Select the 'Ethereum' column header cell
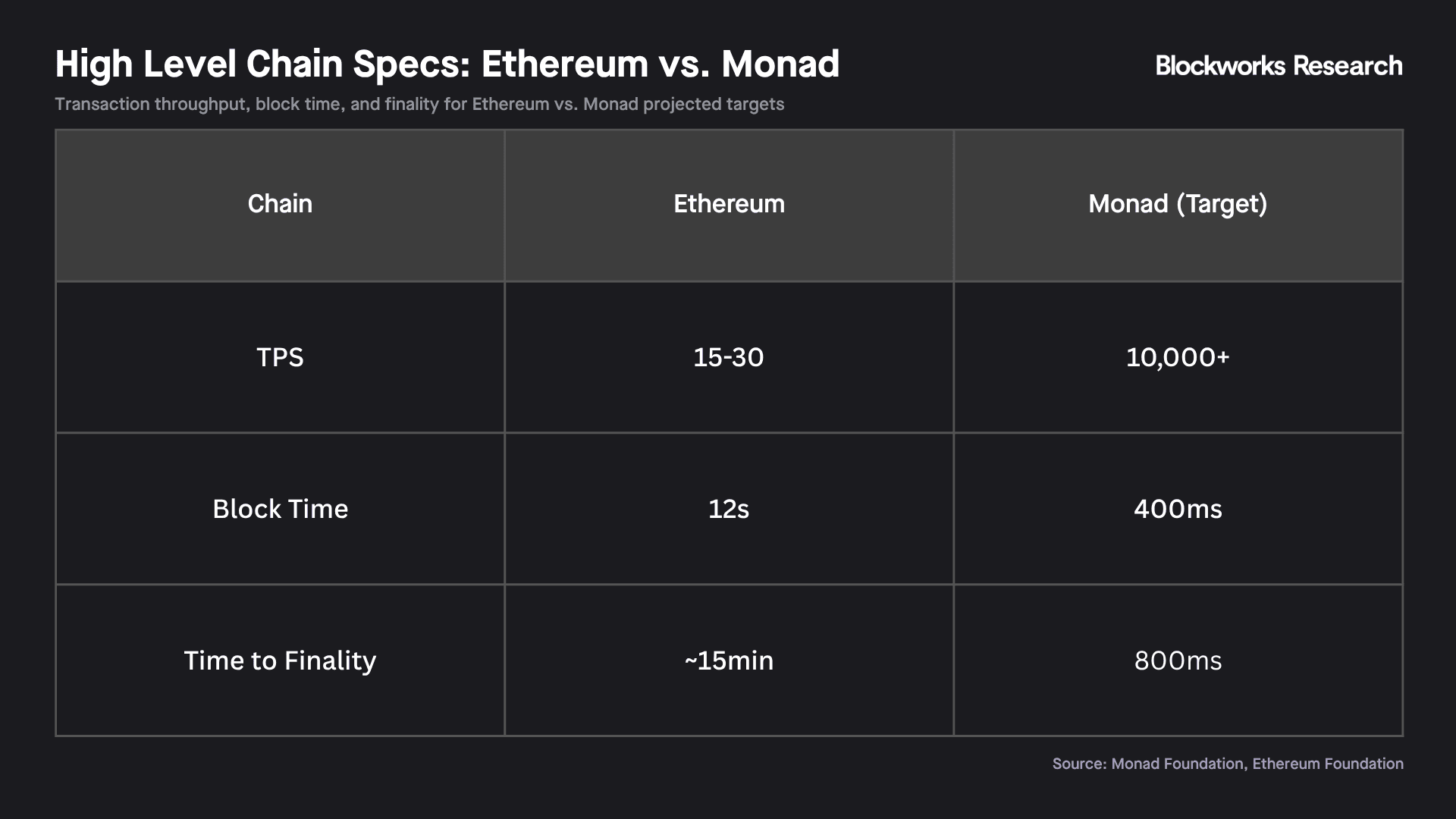The height and width of the screenshot is (819, 1456). (x=729, y=204)
